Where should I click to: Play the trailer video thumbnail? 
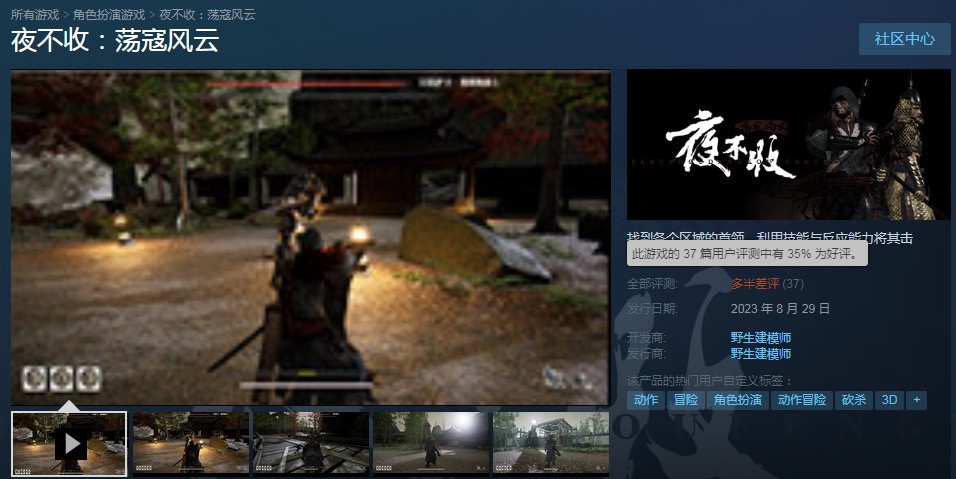click(x=69, y=443)
